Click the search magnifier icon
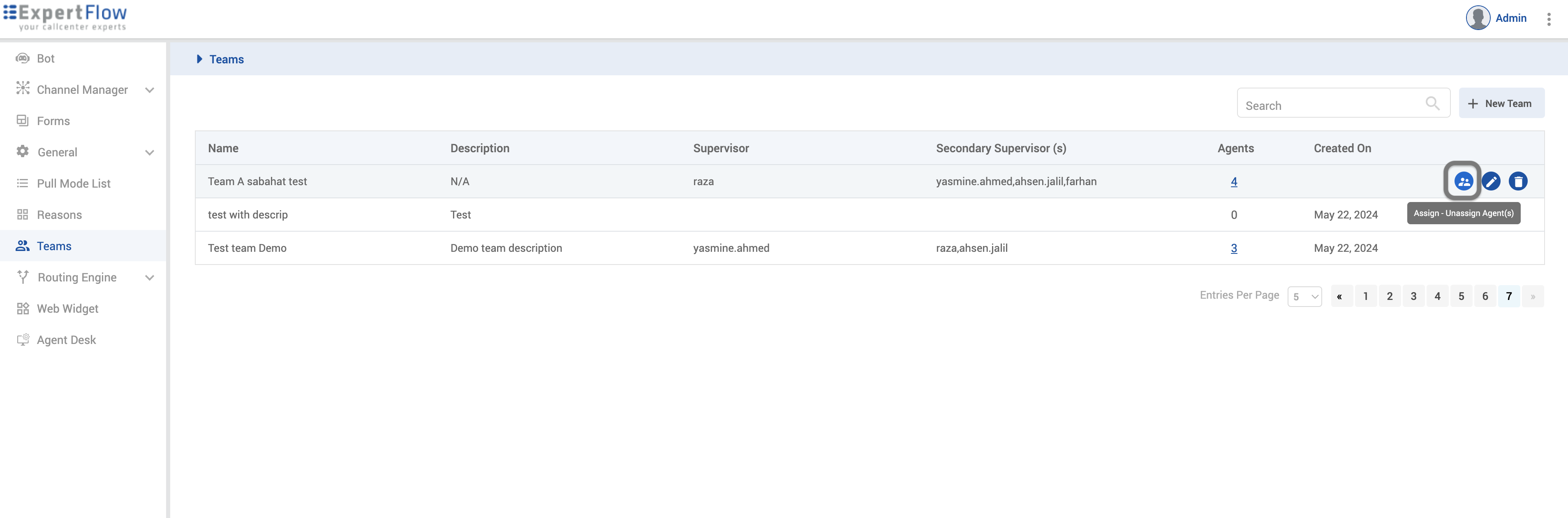The image size is (1568, 518). [1432, 104]
